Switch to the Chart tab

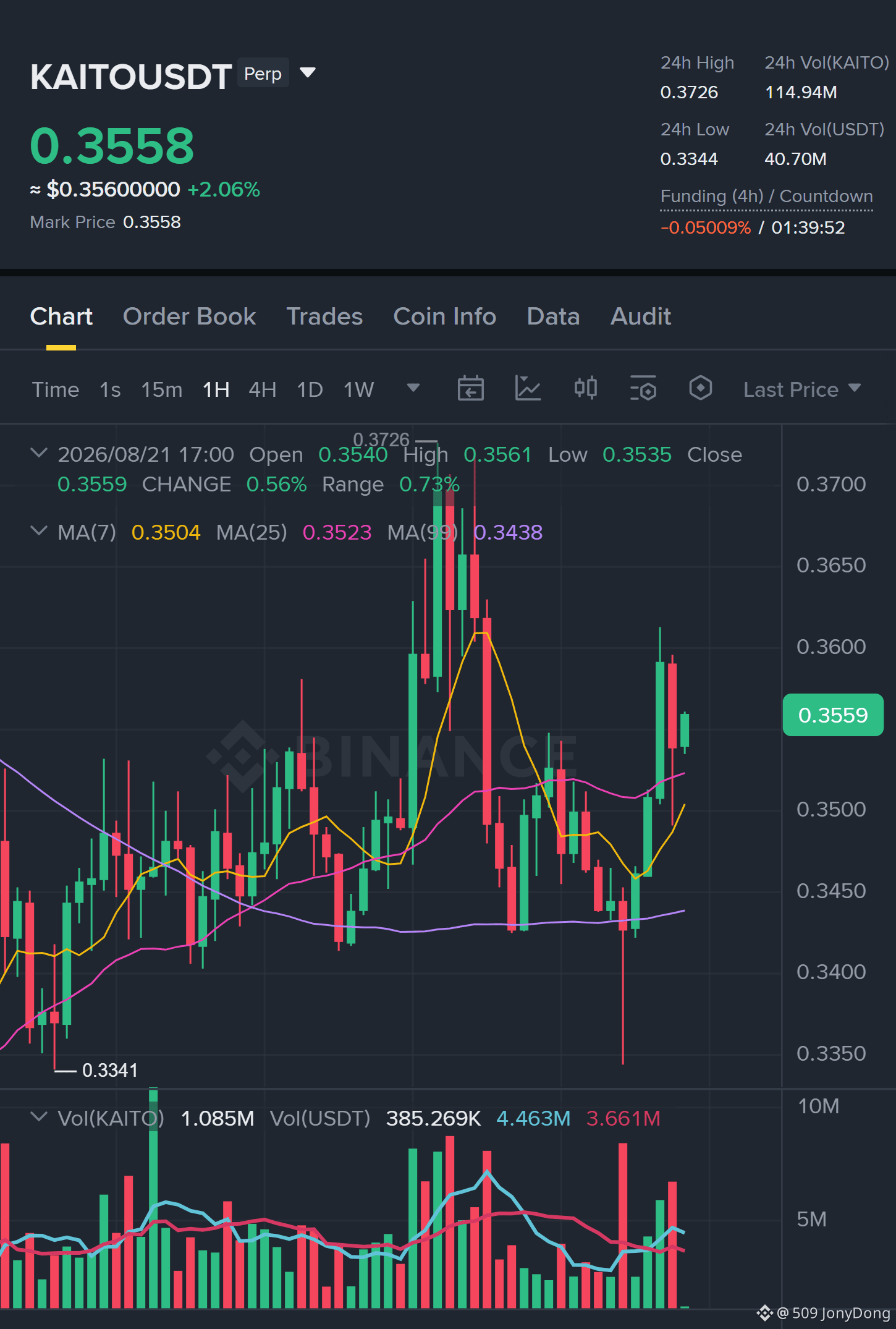[x=61, y=316]
